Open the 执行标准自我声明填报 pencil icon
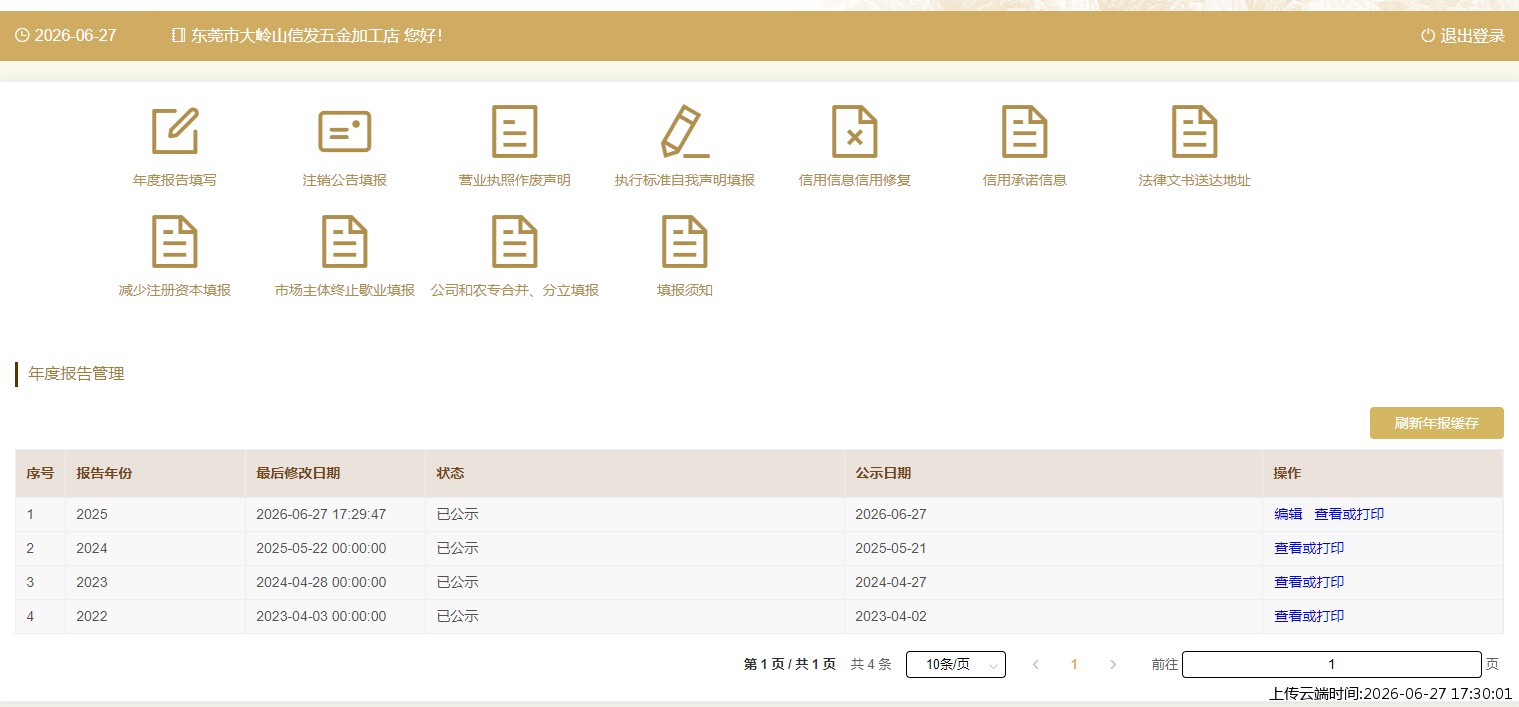Image resolution: width=1519 pixels, height=707 pixels. [x=685, y=131]
